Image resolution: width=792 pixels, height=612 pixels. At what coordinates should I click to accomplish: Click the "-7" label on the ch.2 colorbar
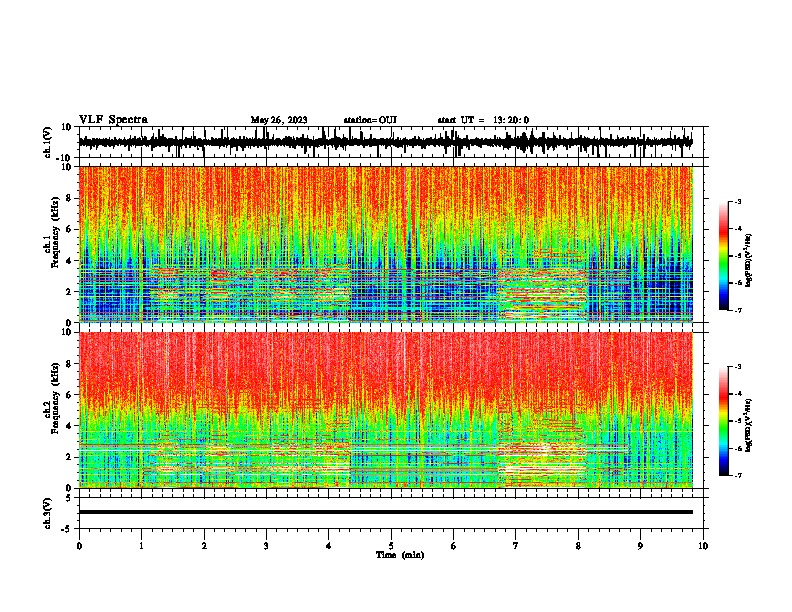click(738, 476)
